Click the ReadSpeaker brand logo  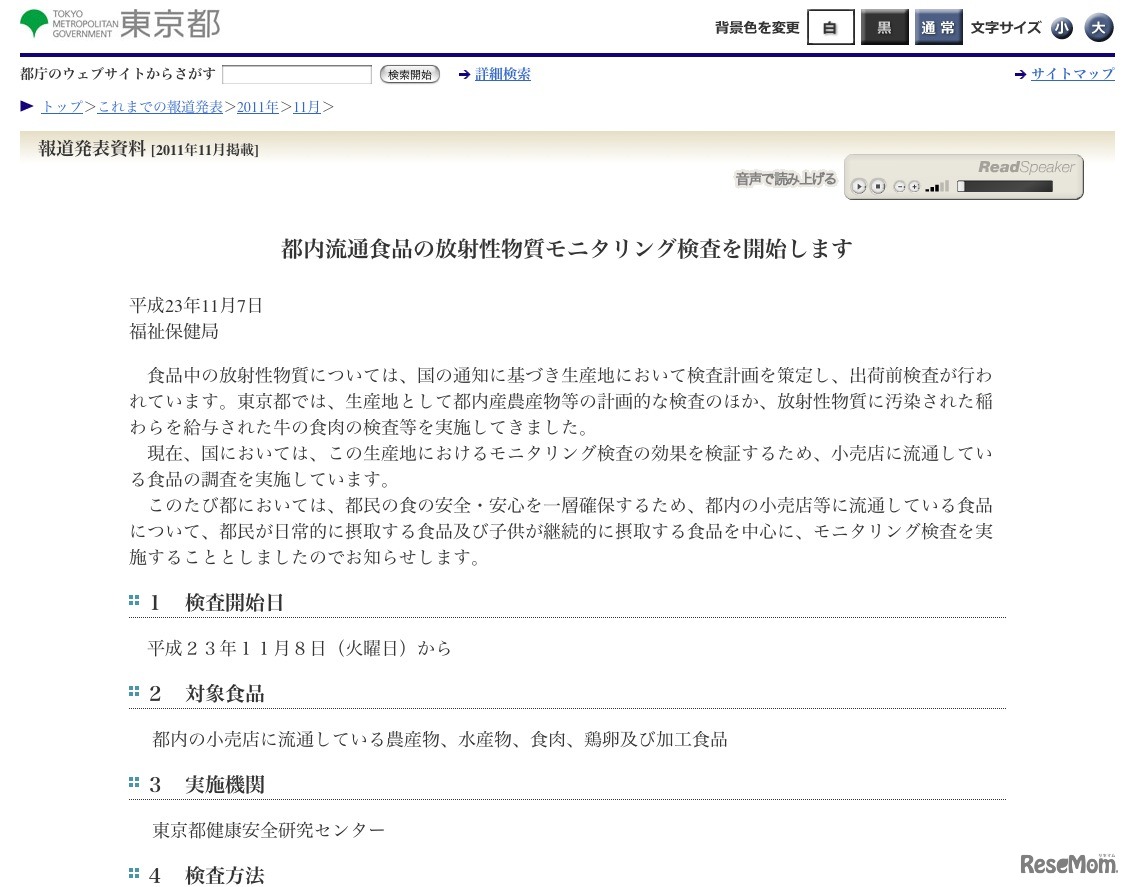click(x=1026, y=167)
